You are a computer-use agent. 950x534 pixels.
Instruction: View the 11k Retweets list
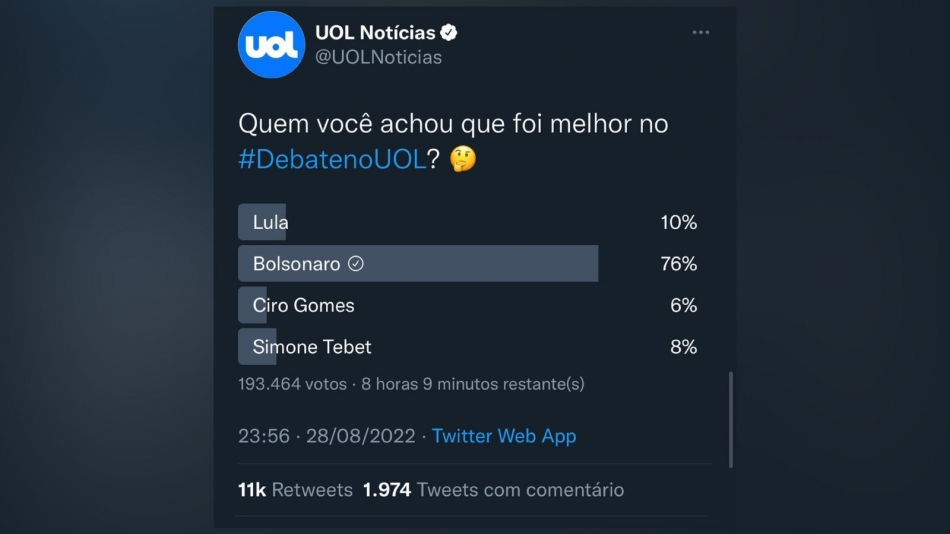coord(295,490)
